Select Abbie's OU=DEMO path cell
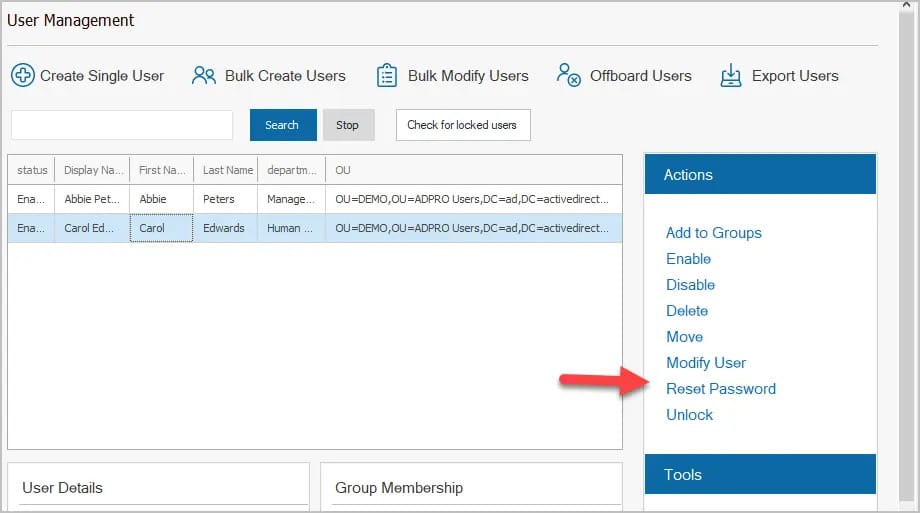 coord(473,199)
